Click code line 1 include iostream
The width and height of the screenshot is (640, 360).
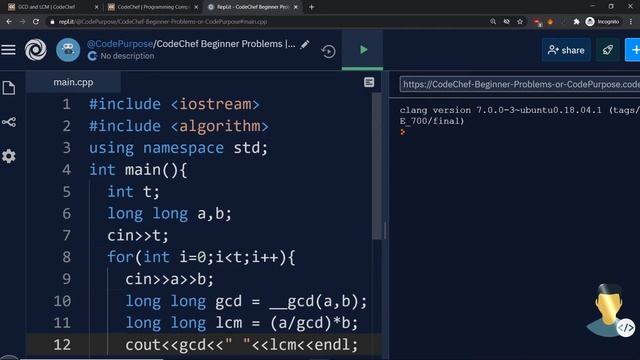[174, 104]
